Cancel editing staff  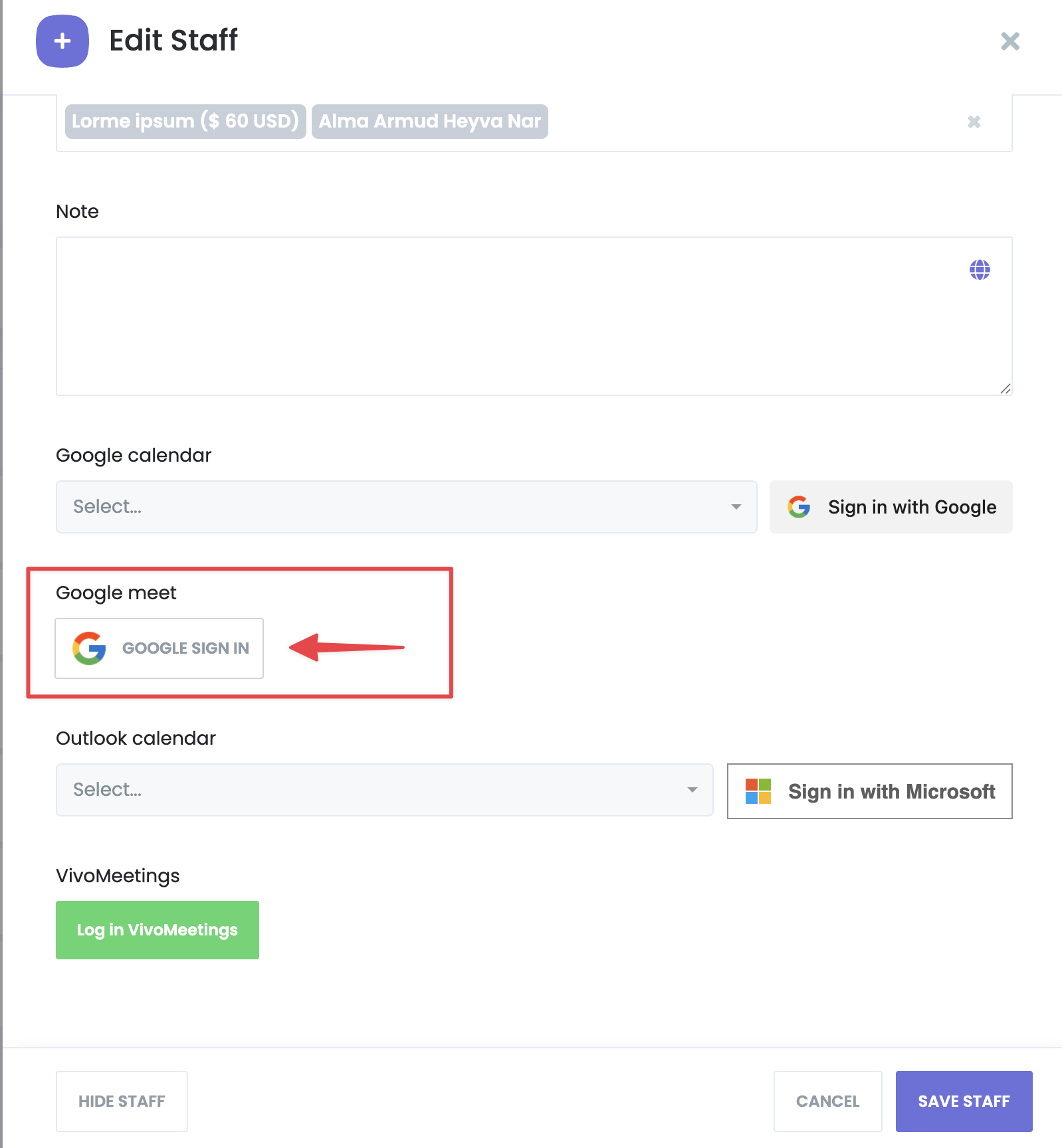pyautogui.click(x=828, y=1101)
